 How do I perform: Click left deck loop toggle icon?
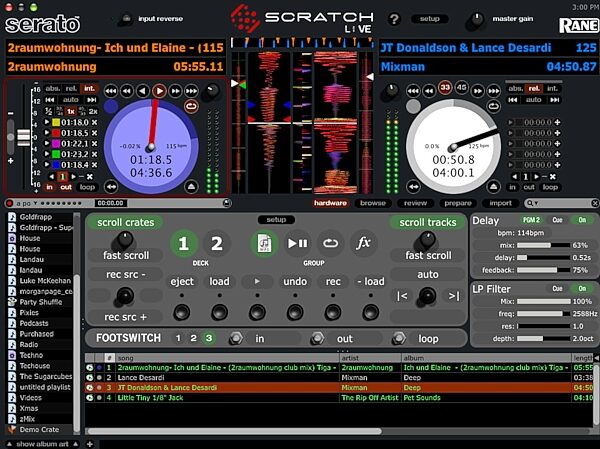pos(191,106)
